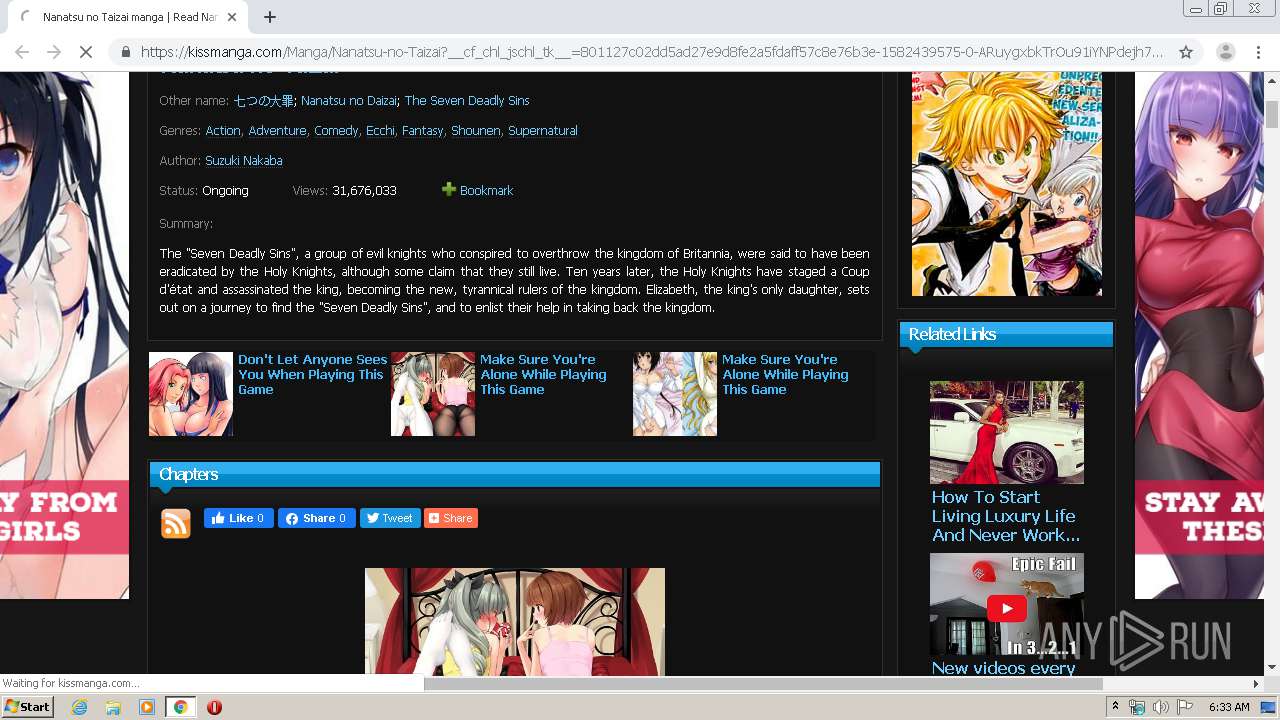The image size is (1280, 720).
Task: Share the manga on Facebook
Action: tap(316, 518)
